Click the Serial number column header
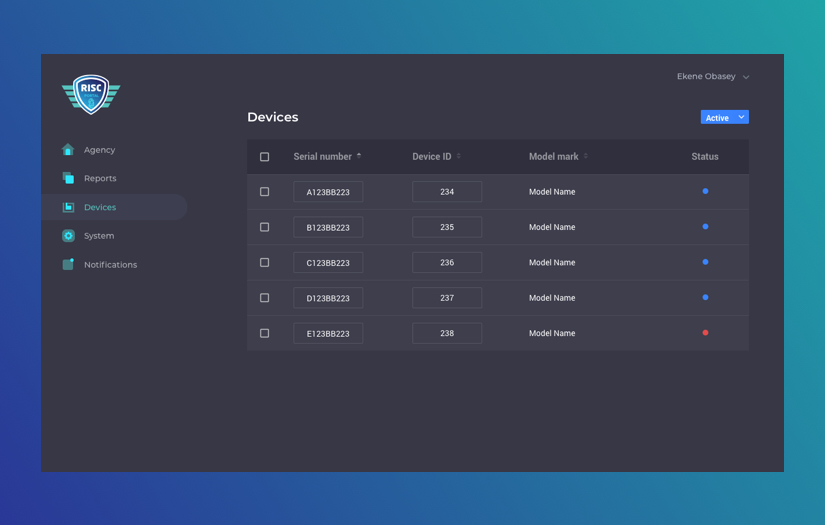The width and height of the screenshot is (825, 525). pyautogui.click(x=323, y=156)
